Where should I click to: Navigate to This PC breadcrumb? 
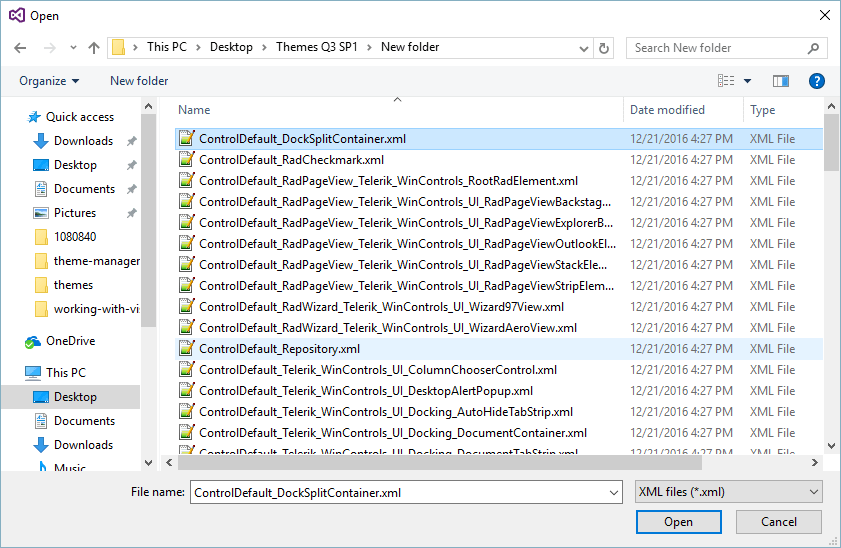[x=167, y=47]
